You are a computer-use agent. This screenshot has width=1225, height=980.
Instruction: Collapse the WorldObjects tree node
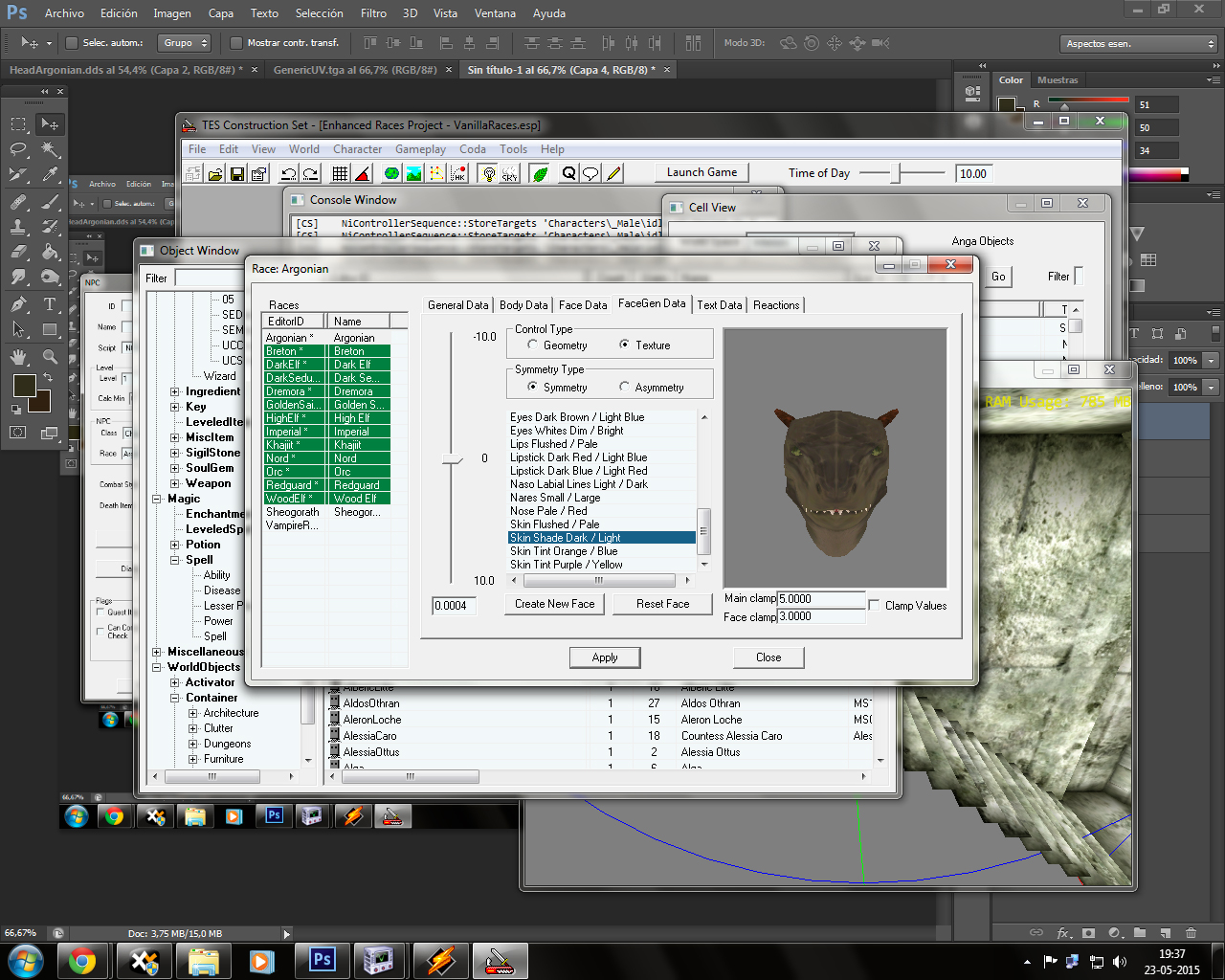(x=157, y=667)
